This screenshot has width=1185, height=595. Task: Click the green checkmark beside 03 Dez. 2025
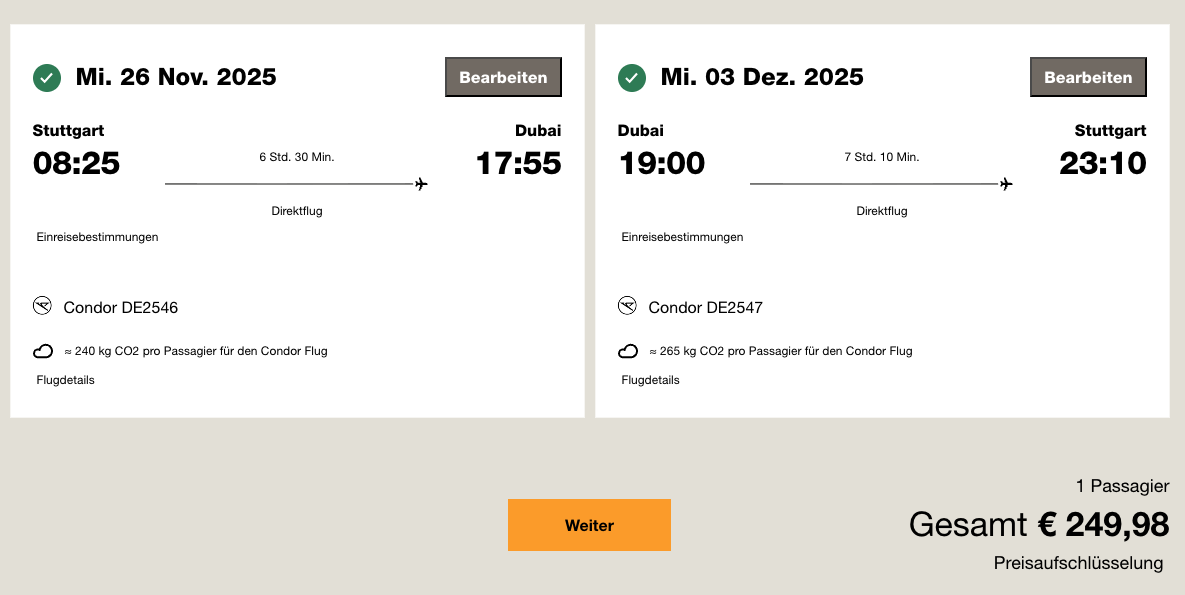632,78
